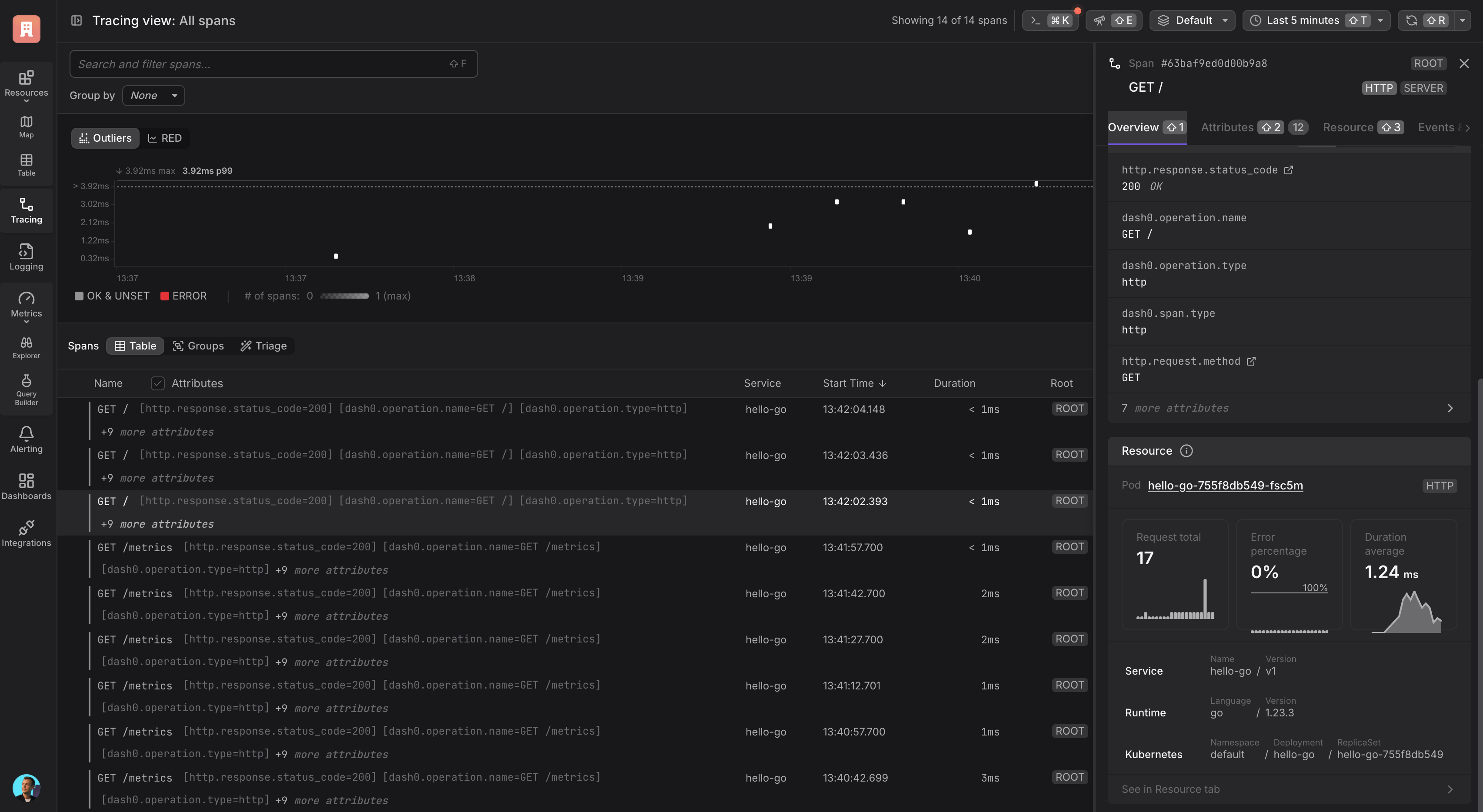Click the ERROR legend color swatch

[165, 296]
